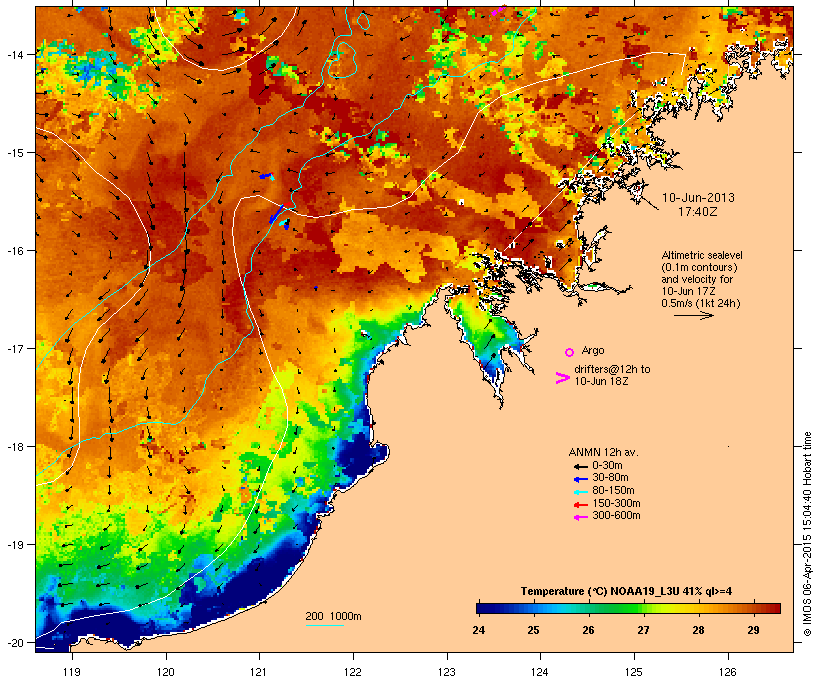Screen dimensions: 820x680
Task: Click the colorbar tick label 27
Action: pyautogui.click(x=643, y=630)
